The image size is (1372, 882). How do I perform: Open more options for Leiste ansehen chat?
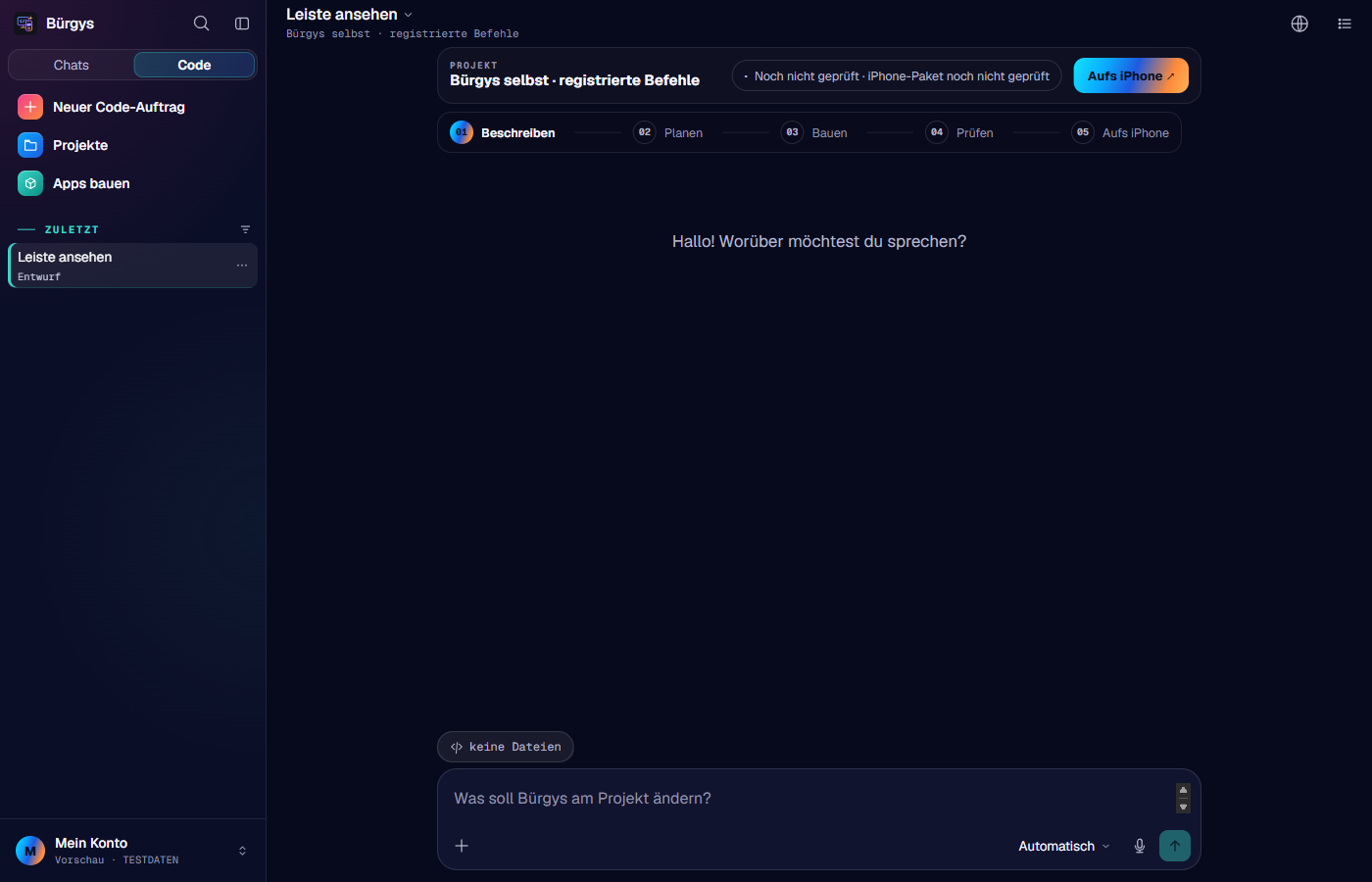click(x=242, y=266)
